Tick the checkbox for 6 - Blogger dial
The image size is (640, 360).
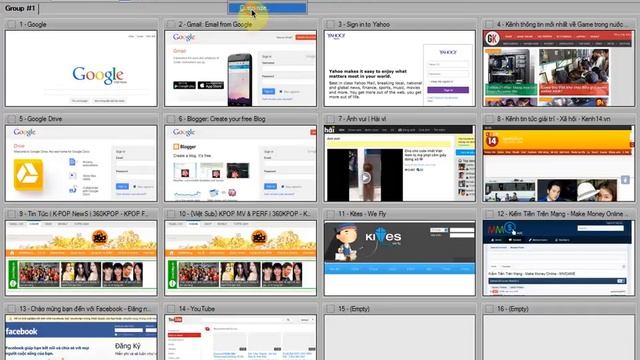click(x=171, y=119)
